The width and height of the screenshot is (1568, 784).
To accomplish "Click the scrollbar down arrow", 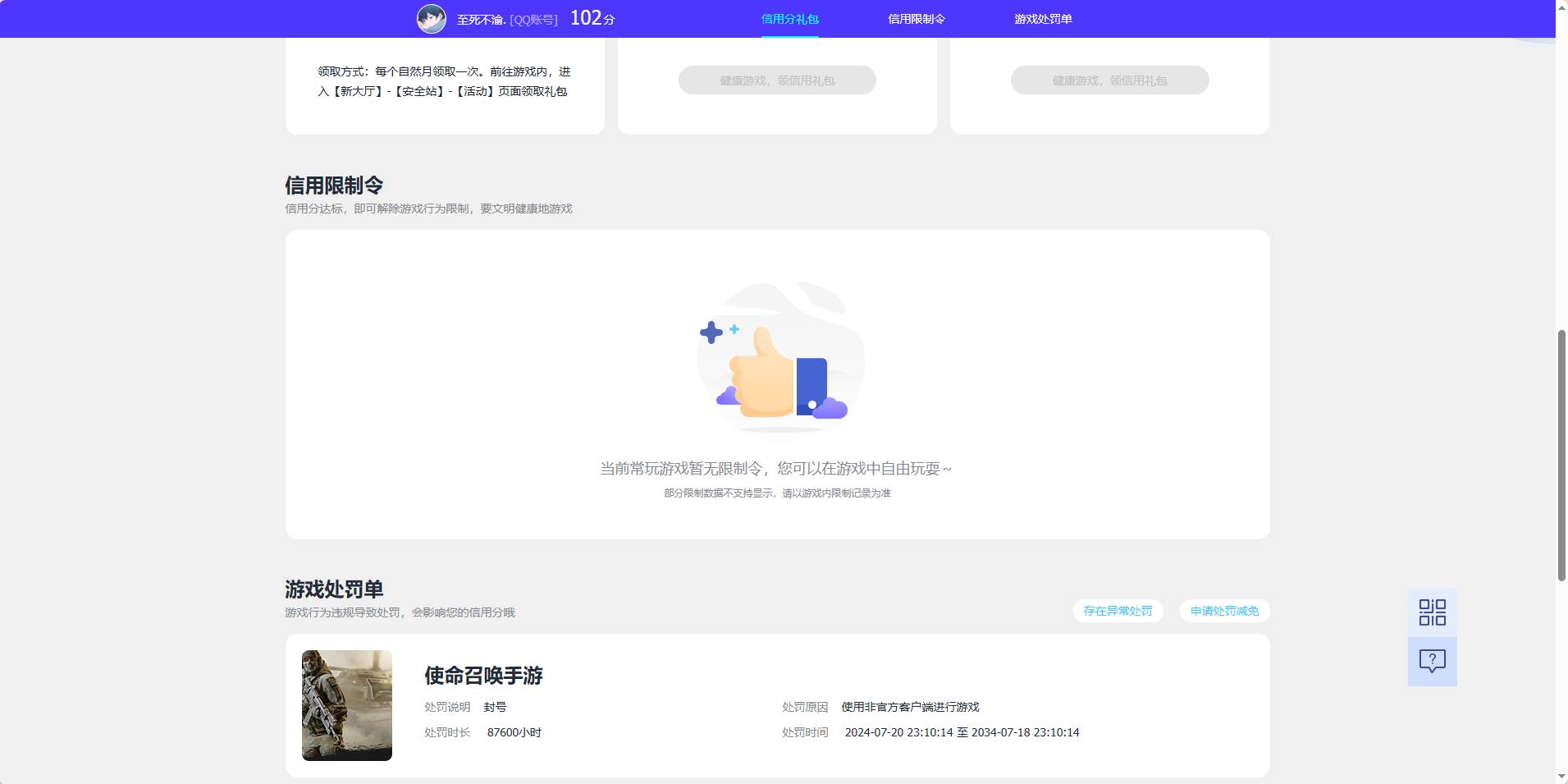I will click(x=1561, y=777).
